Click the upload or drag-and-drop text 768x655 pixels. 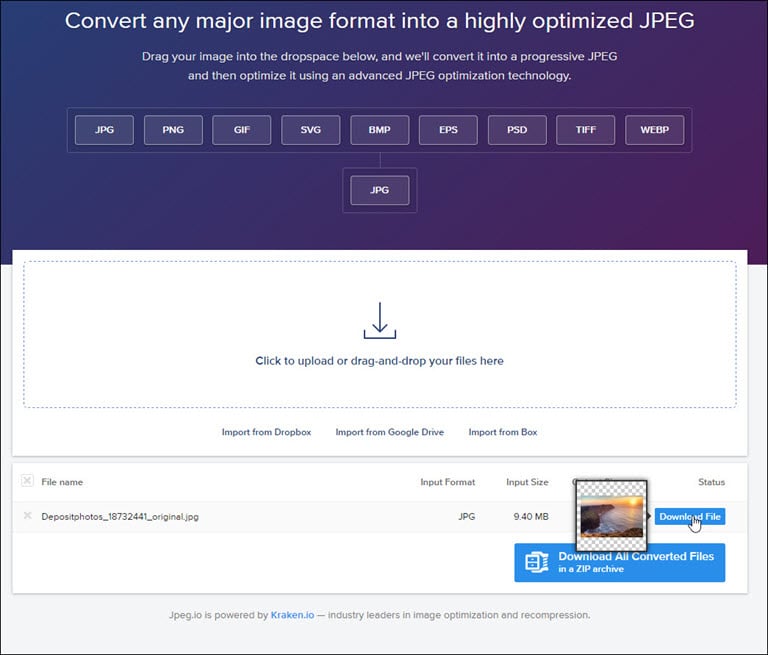coord(380,361)
